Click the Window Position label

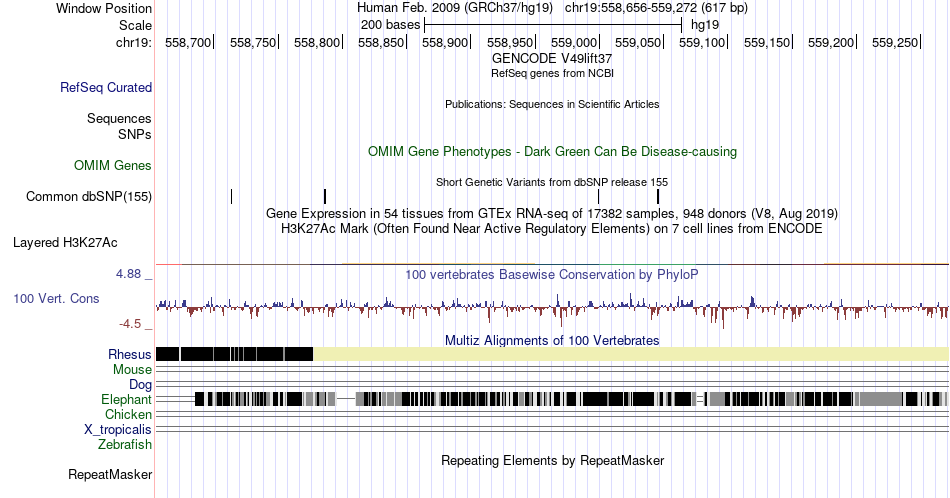(104, 8)
